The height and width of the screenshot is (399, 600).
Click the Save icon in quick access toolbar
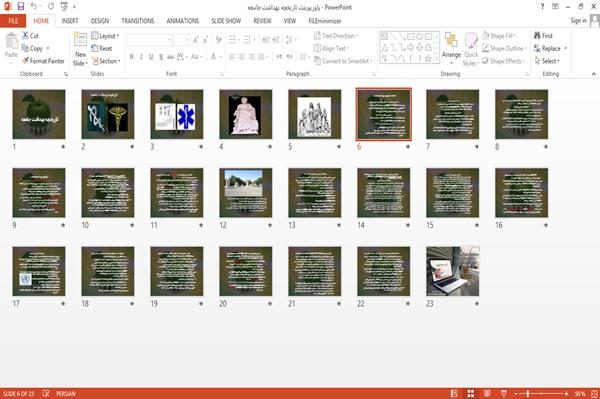pyautogui.click(x=21, y=7)
